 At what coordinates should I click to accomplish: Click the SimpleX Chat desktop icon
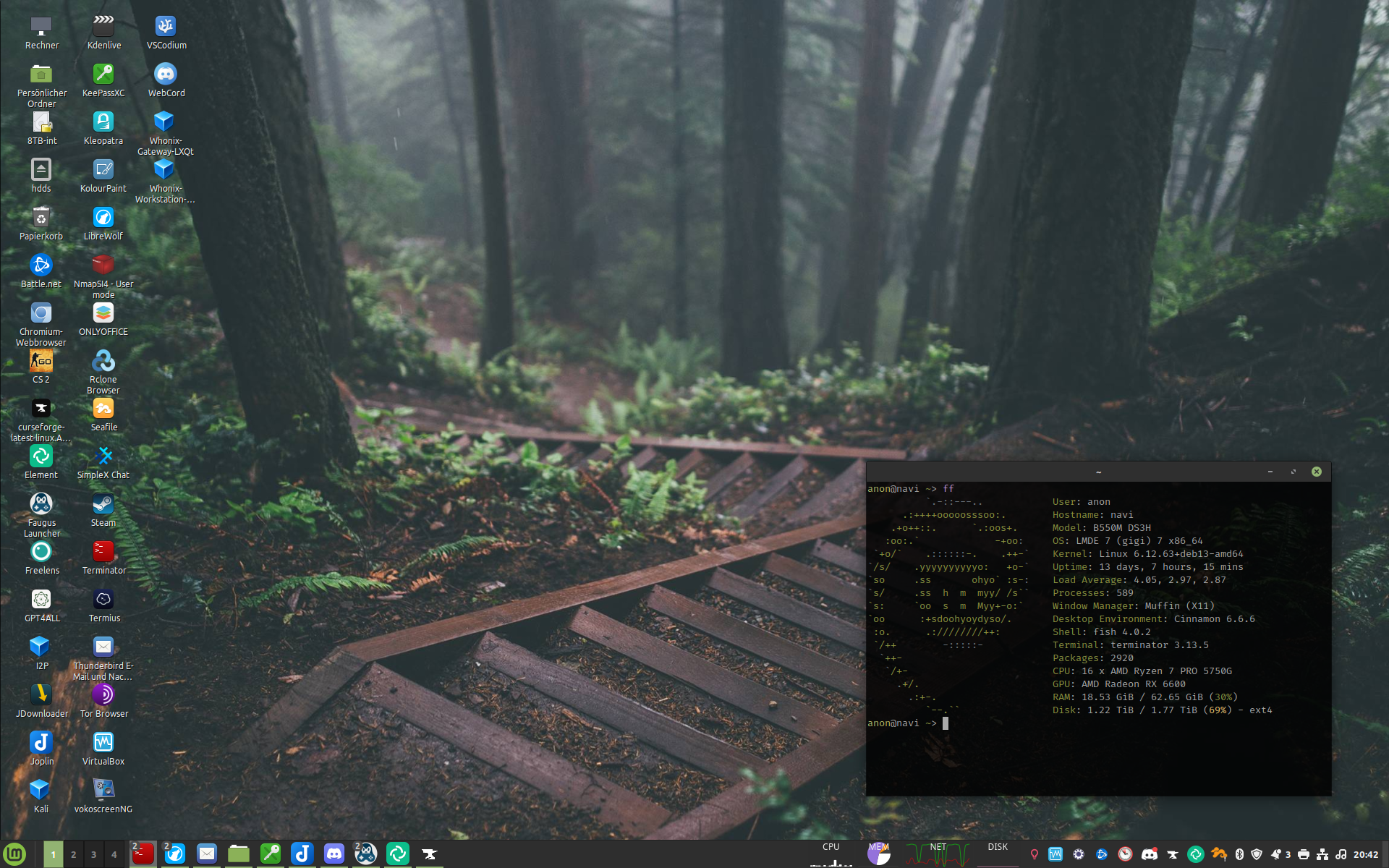[103, 456]
